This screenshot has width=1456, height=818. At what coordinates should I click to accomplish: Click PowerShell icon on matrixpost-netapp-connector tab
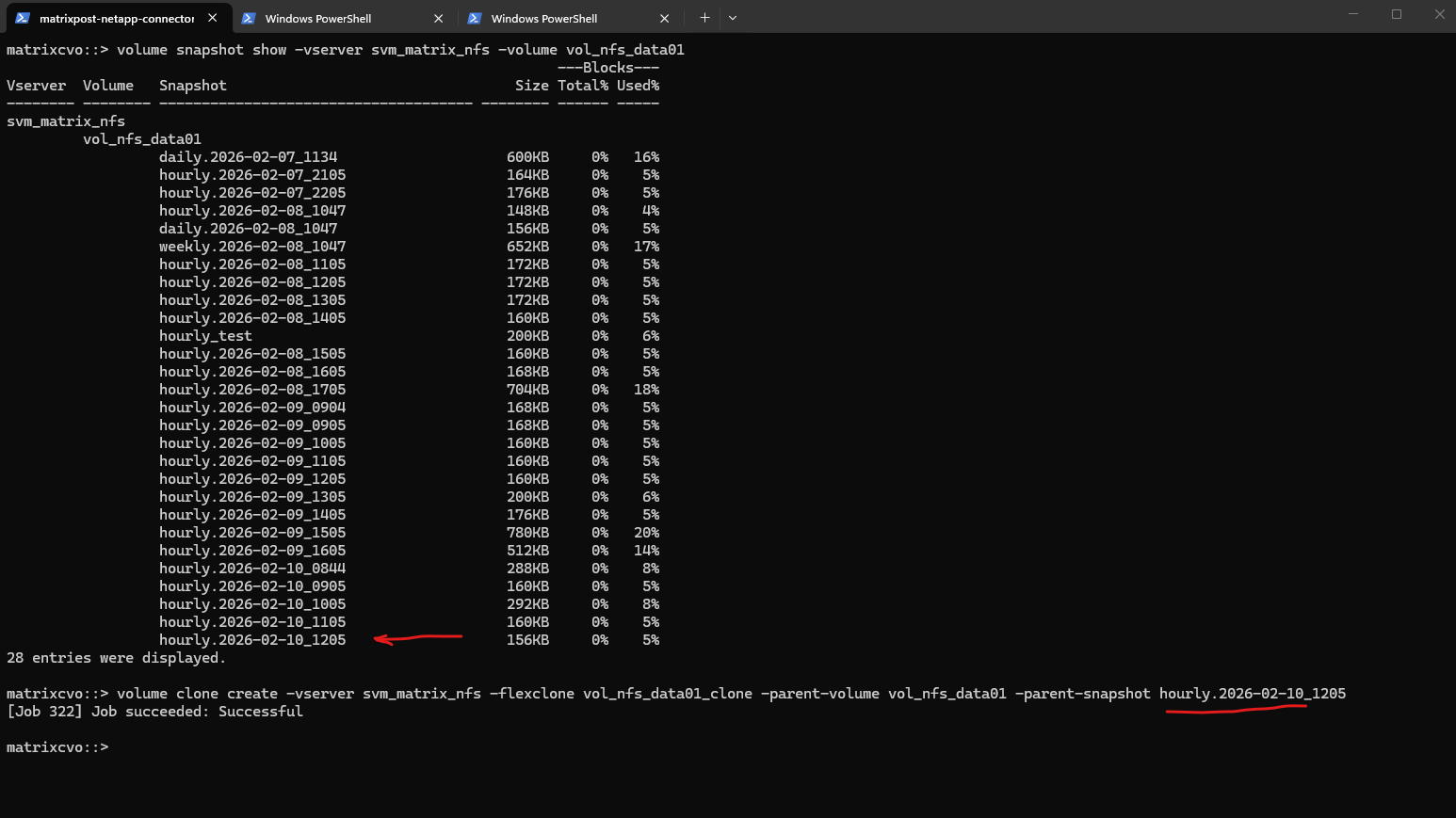click(23, 18)
